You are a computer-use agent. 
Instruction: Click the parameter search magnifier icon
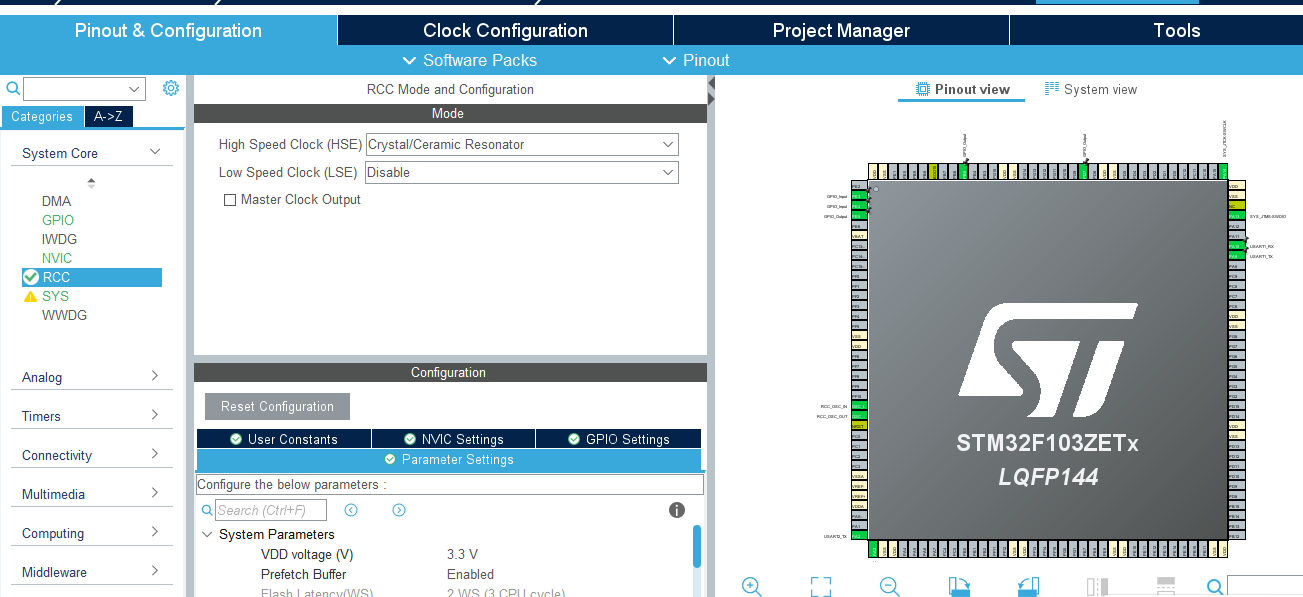click(x=207, y=510)
